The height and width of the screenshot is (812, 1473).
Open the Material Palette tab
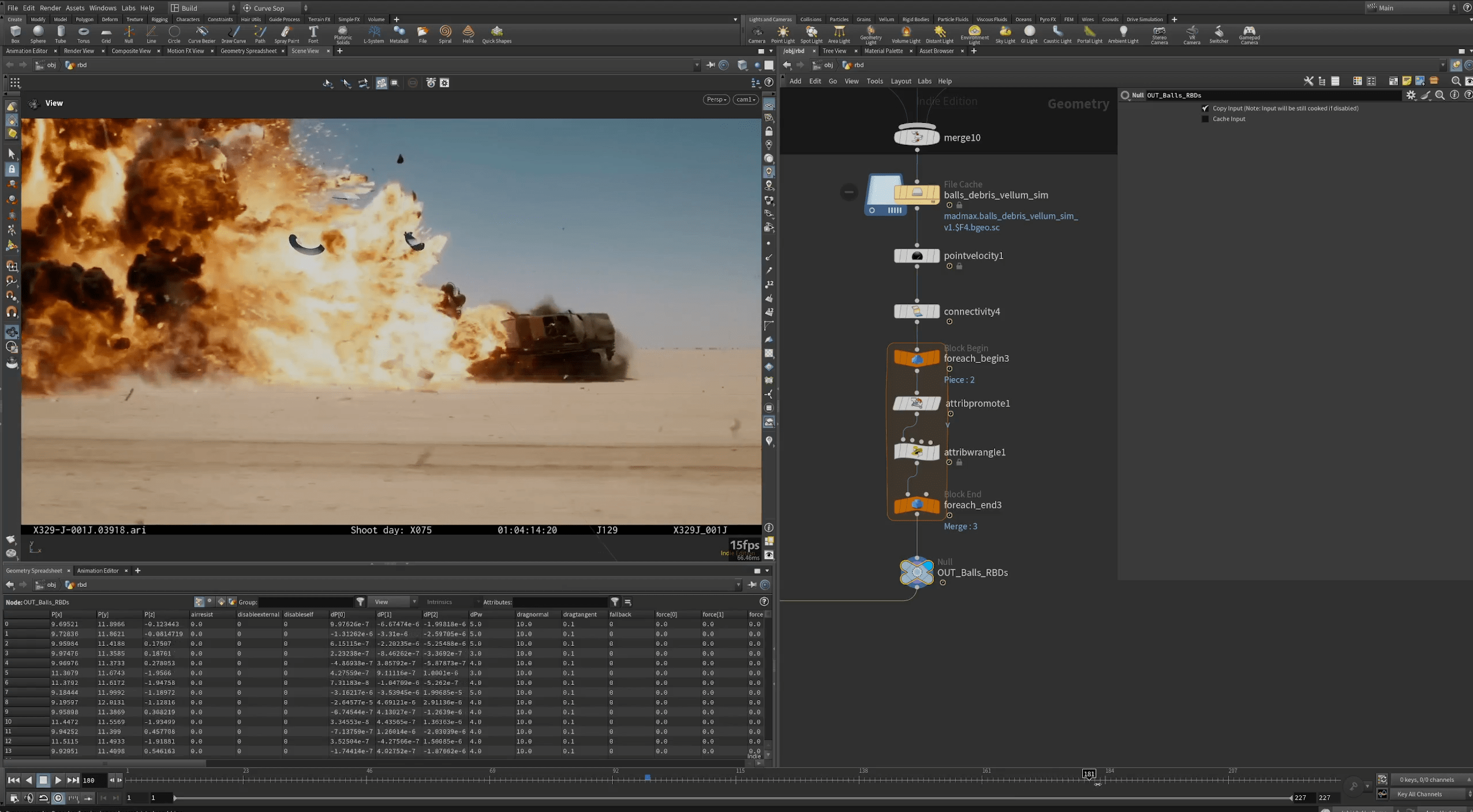883,51
